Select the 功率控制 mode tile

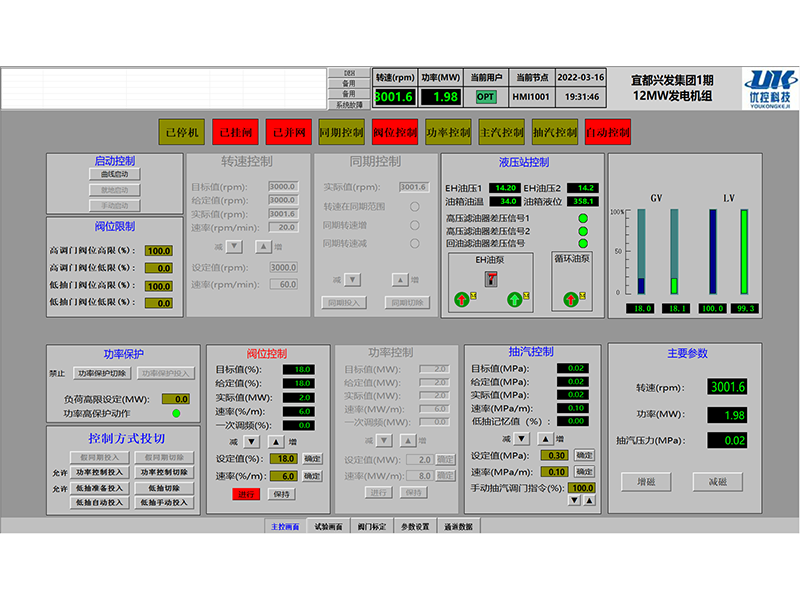[448, 132]
